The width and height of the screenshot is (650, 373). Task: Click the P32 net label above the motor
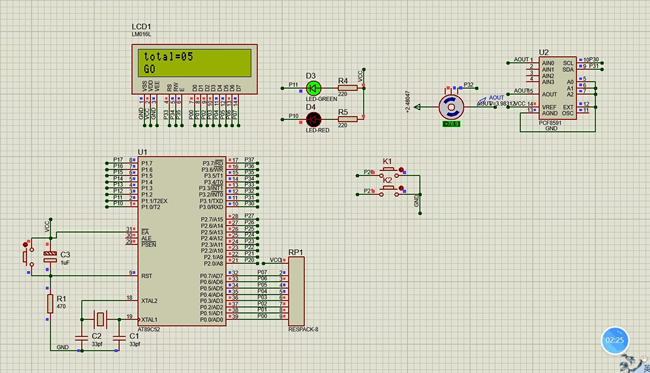coord(468,85)
